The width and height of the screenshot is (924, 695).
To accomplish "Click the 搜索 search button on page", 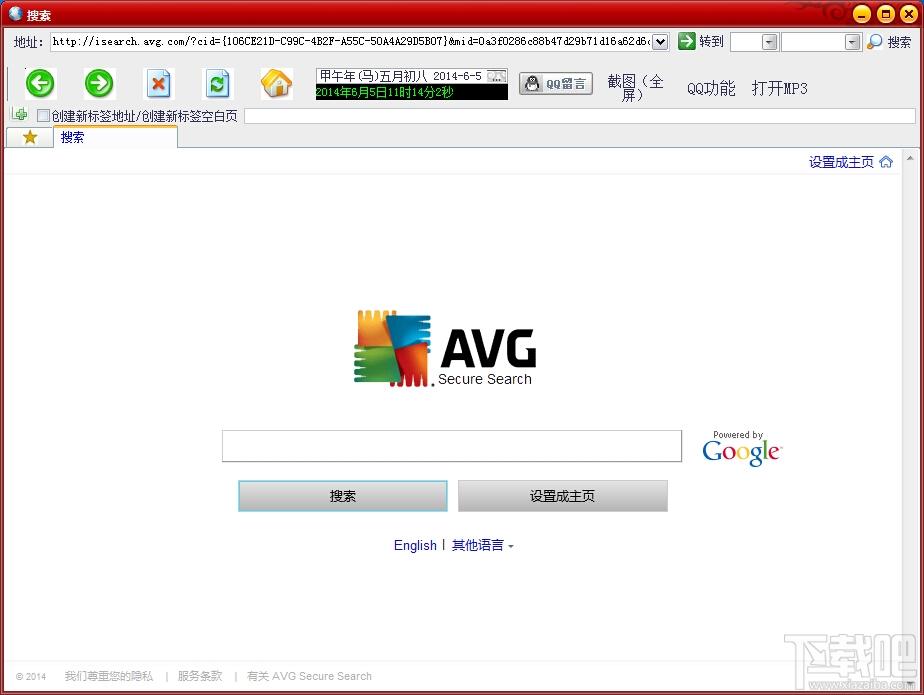I will (x=343, y=496).
